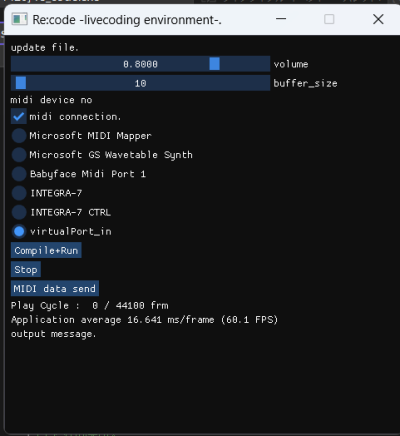Select Microsoft MIDI Mapper radio button
The height and width of the screenshot is (436, 400).
[x=19, y=136]
